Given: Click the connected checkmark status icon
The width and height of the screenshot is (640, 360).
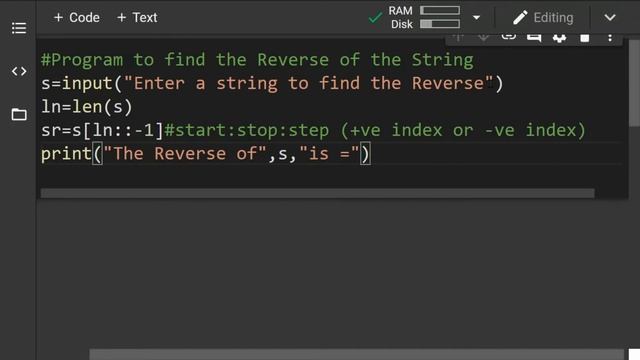Looking at the screenshot, I should [375, 18].
